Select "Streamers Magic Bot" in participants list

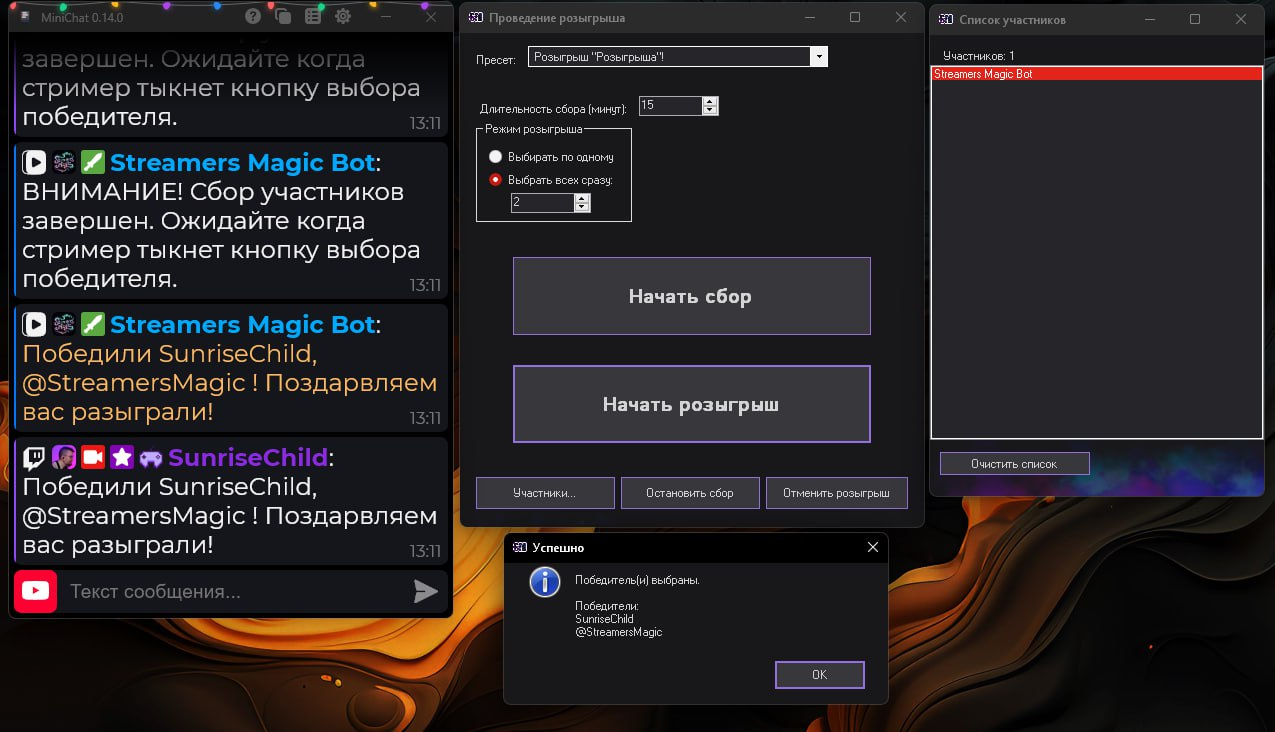click(x=1096, y=74)
